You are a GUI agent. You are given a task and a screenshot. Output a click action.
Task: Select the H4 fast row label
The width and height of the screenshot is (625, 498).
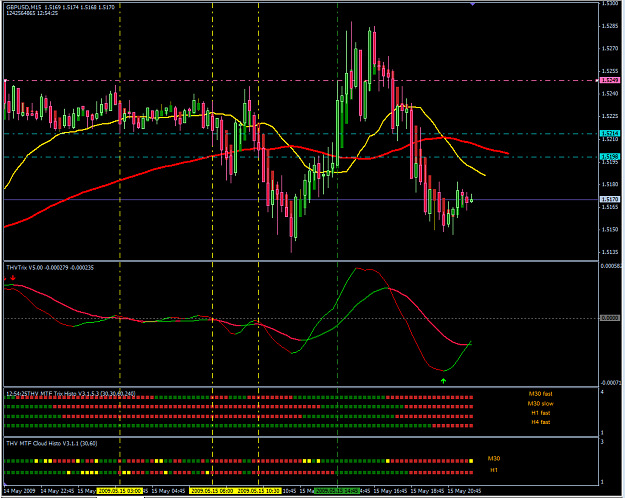pos(540,422)
